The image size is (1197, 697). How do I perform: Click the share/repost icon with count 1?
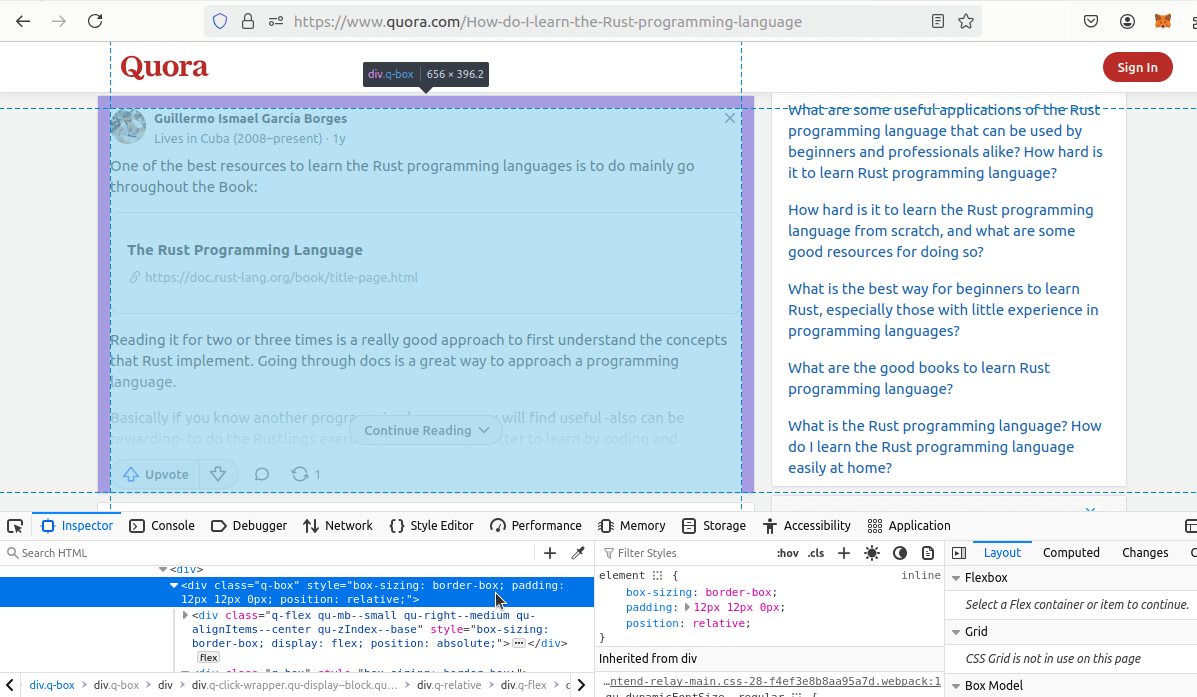pyautogui.click(x=305, y=474)
